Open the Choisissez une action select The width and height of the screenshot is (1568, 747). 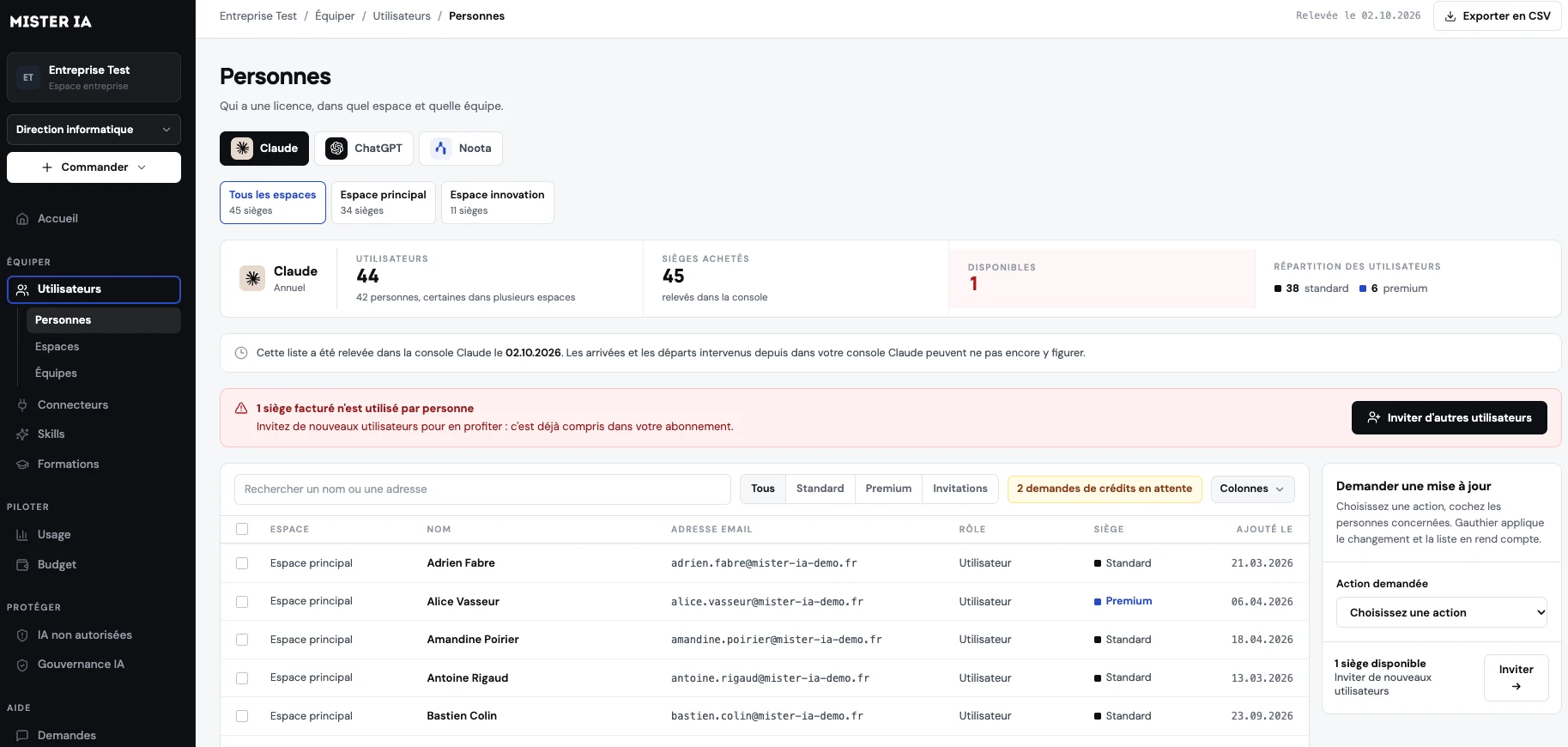(1442, 612)
